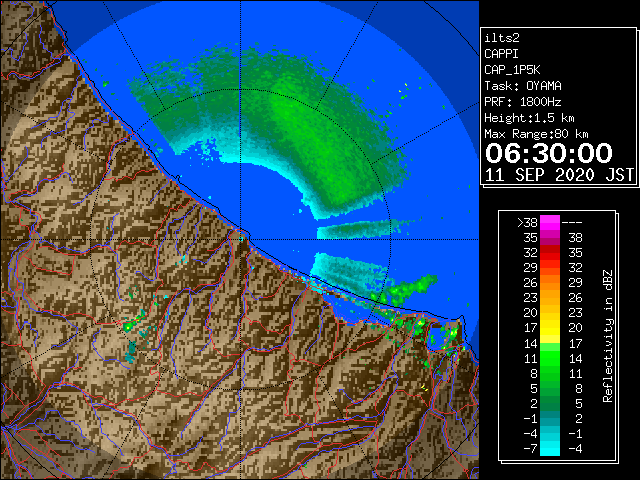Click 'PRF: 1800Hz' text

[523, 102]
